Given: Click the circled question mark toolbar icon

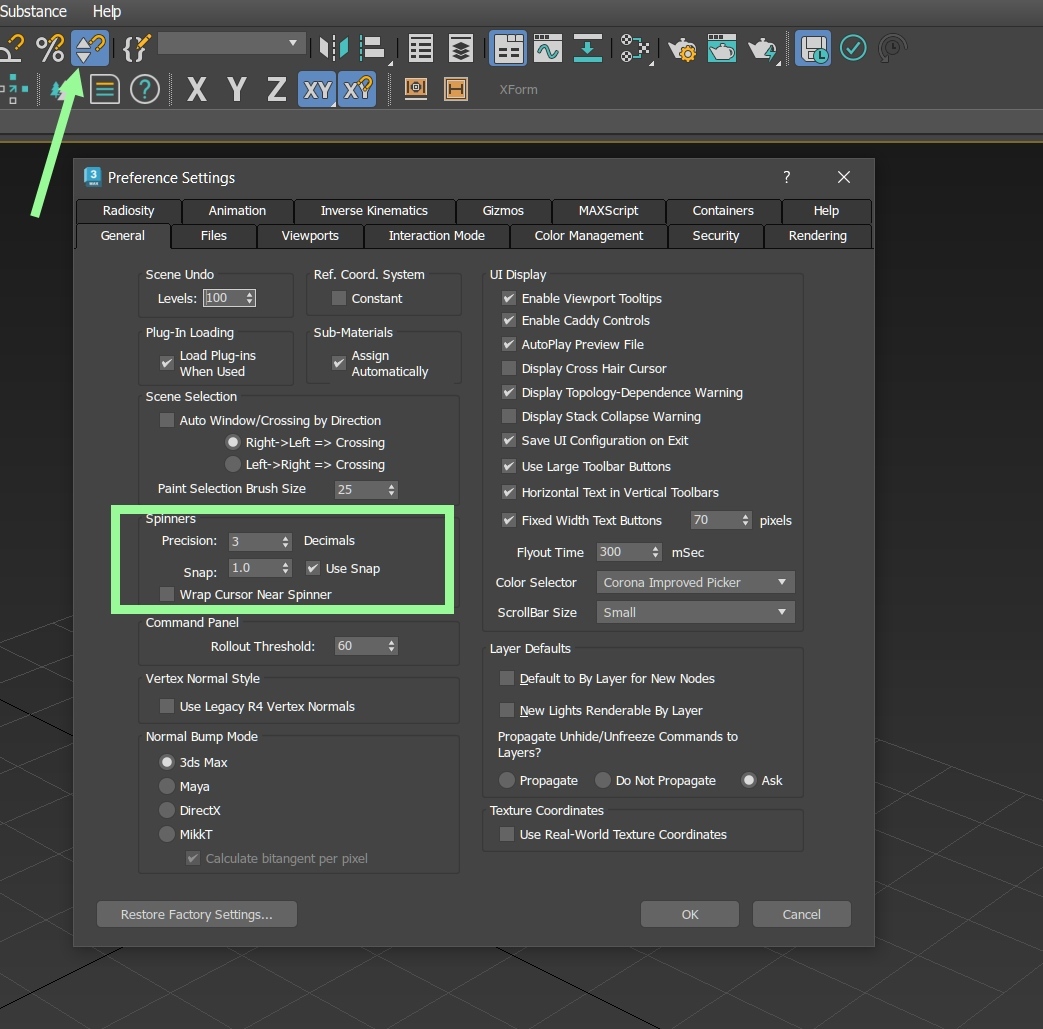Looking at the screenshot, I should [x=144, y=89].
